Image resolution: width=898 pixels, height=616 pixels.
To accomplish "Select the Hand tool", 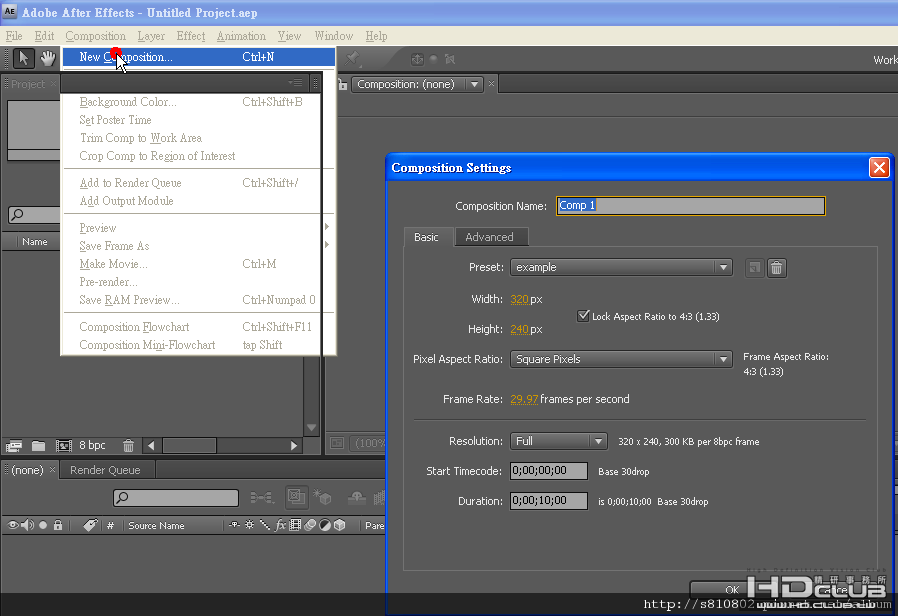I will (x=48, y=58).
